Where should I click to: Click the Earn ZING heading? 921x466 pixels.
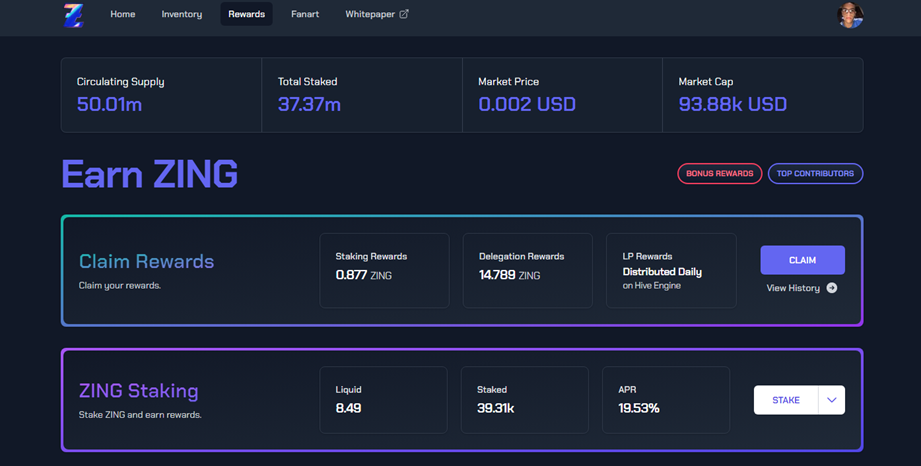tap(149, 174)
